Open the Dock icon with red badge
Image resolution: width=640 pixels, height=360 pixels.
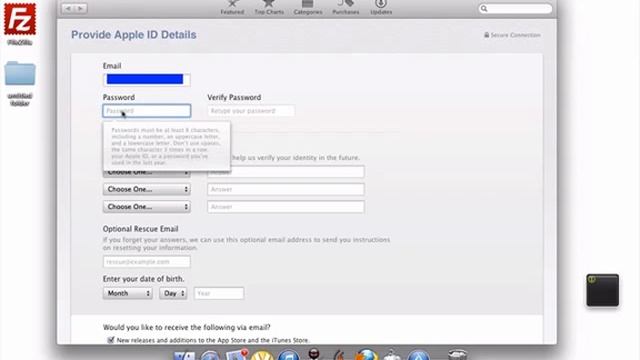point(237,355)
